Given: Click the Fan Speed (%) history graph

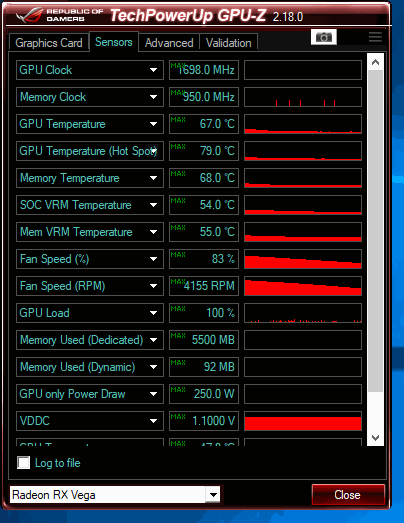Looking at the screenshot, I should (303, 259).
